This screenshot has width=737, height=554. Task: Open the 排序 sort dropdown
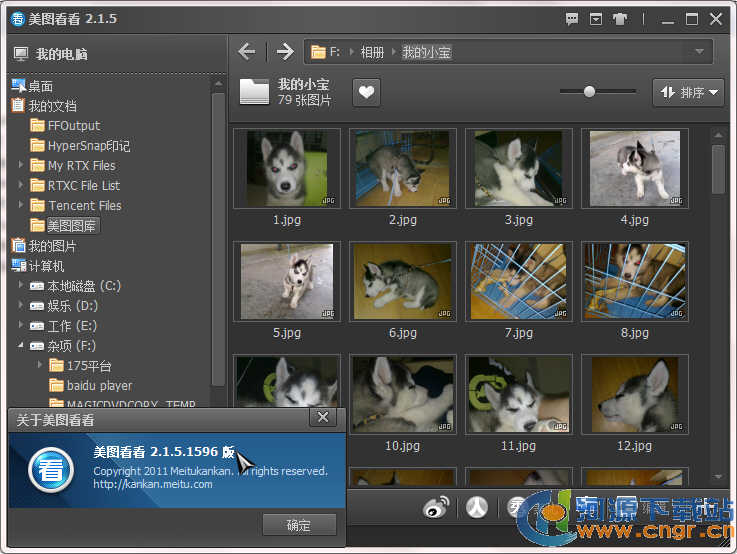[x=688, y=93]
